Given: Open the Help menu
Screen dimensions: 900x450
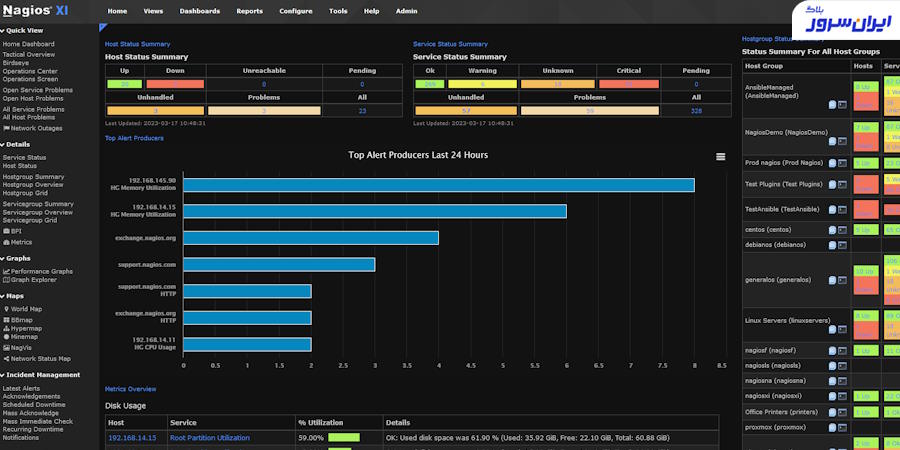Looking at the screenshot, I should (x=371, y=11).
